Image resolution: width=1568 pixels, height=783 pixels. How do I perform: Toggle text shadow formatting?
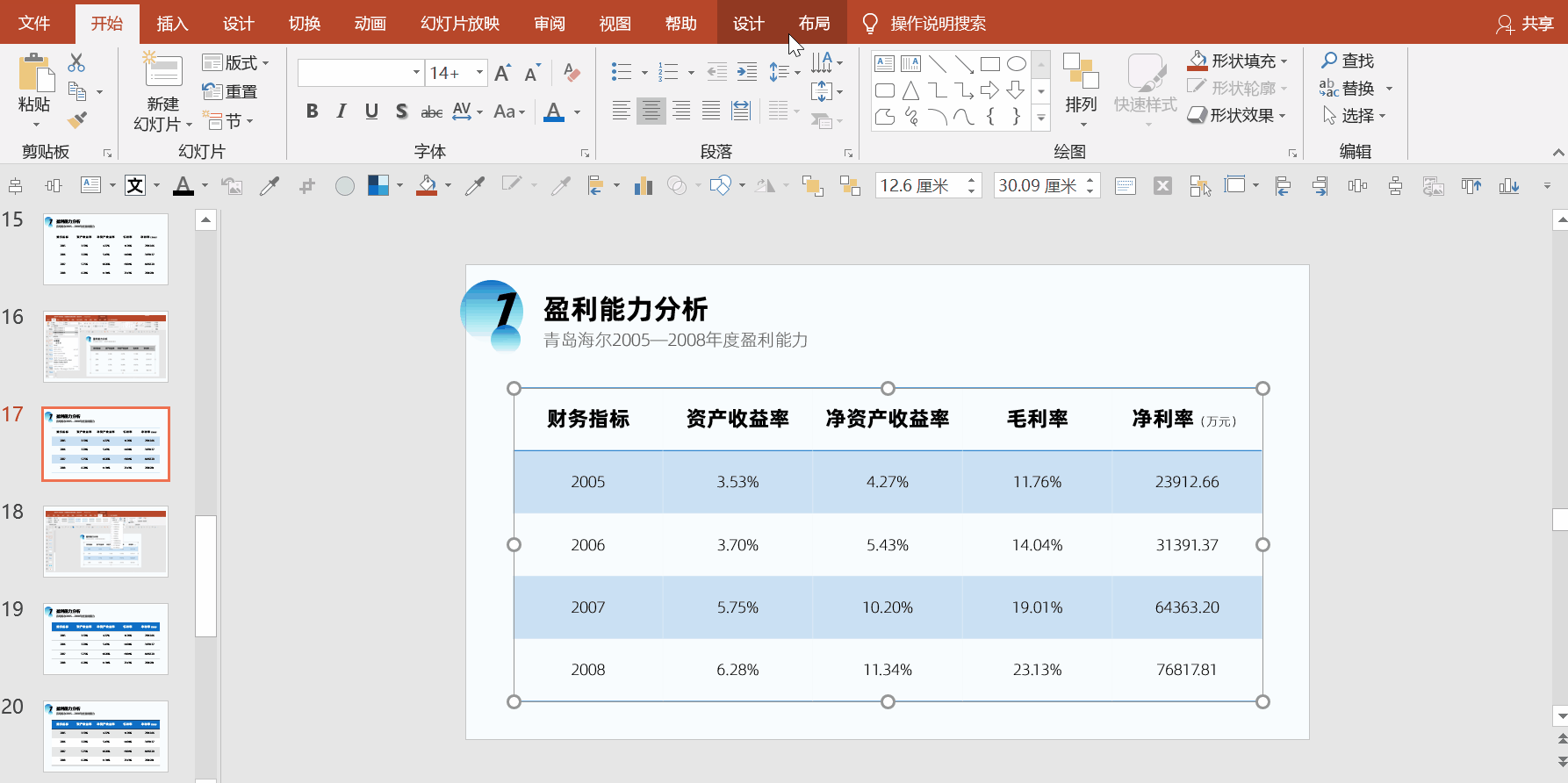click(401, 111)
